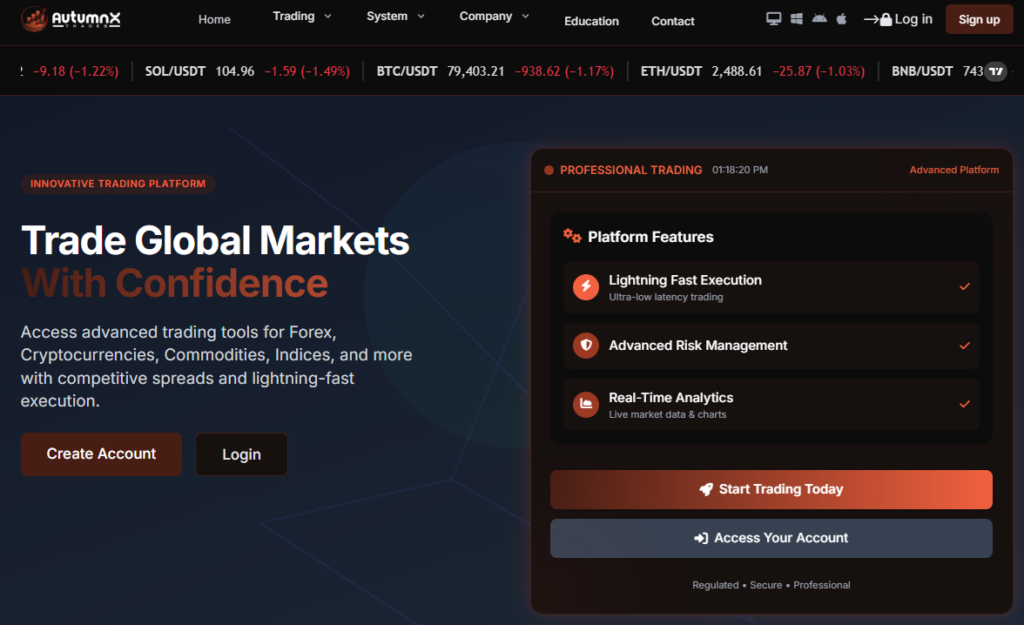1024x625 pixels.
Task: Open the Education page
Action: point(591,21)
